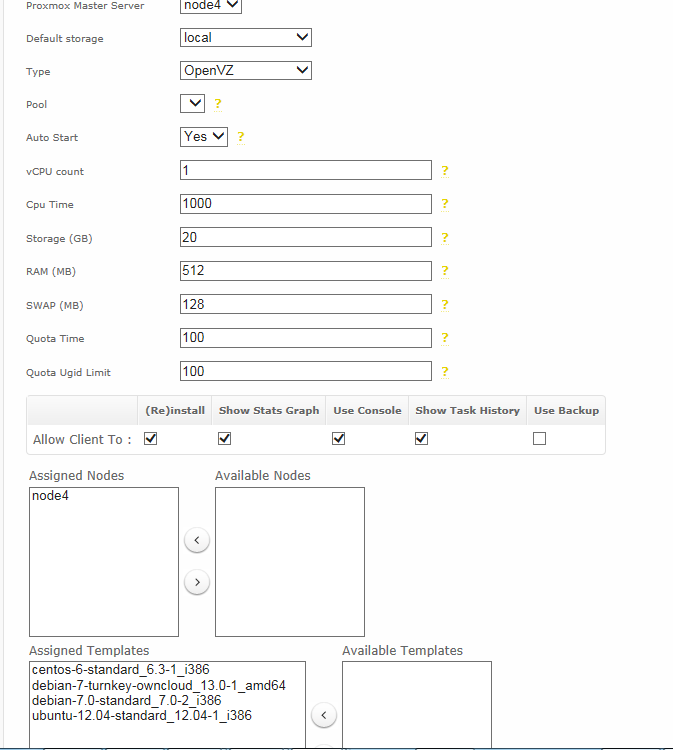The width and height of the screenshot is (673, 750).
Task: Click the help icon beside Quota Time
Action: pyautogui.click(x=444, y=338)
